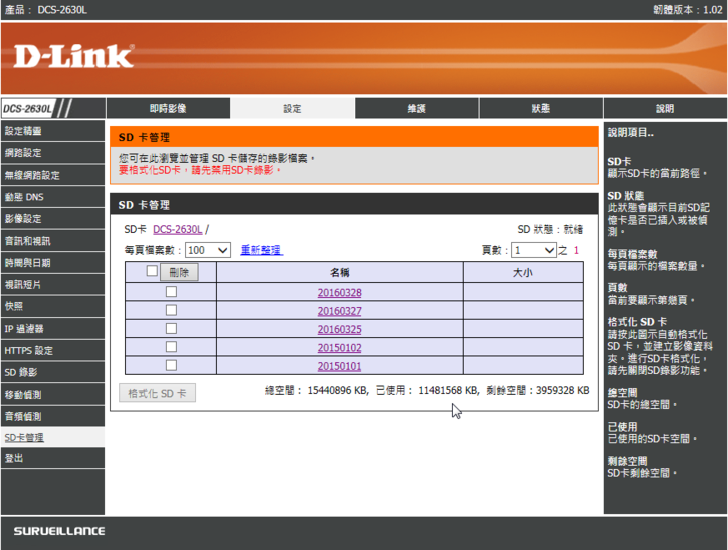Image resolution: width=728 pixels, height=550 pixels.
Task: Check the box for folder 20160328
Action: point(170,292)
